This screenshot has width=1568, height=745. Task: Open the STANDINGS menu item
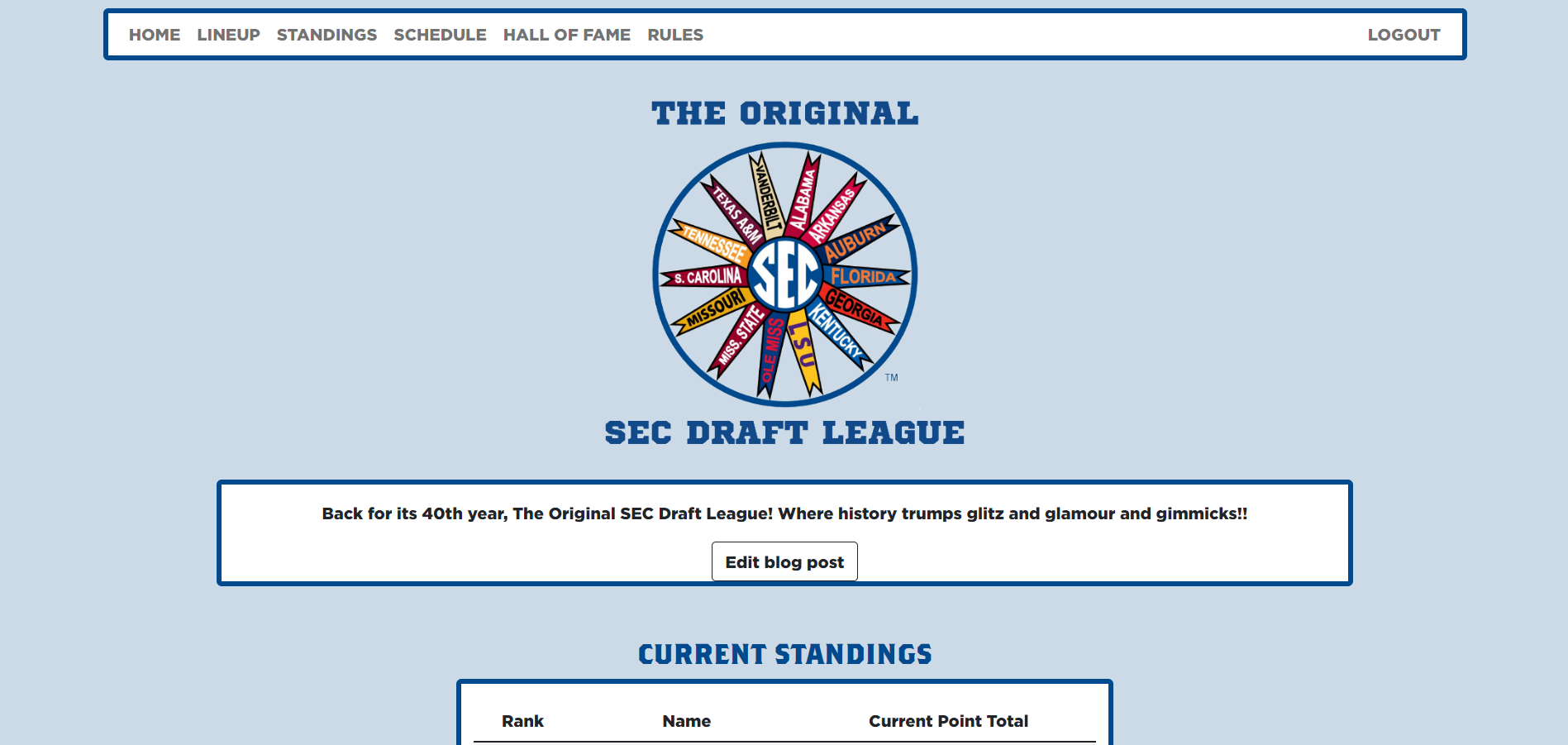pos(326,35)
